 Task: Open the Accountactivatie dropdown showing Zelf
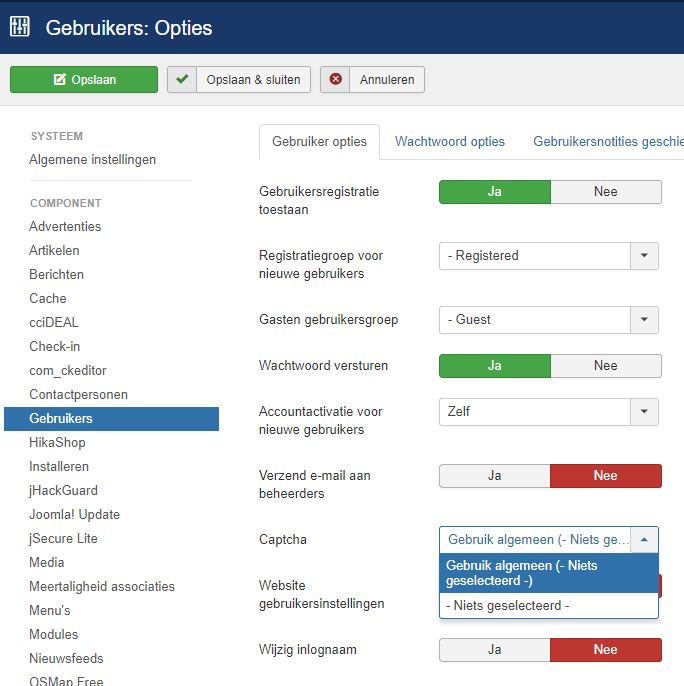pos(645,412)
